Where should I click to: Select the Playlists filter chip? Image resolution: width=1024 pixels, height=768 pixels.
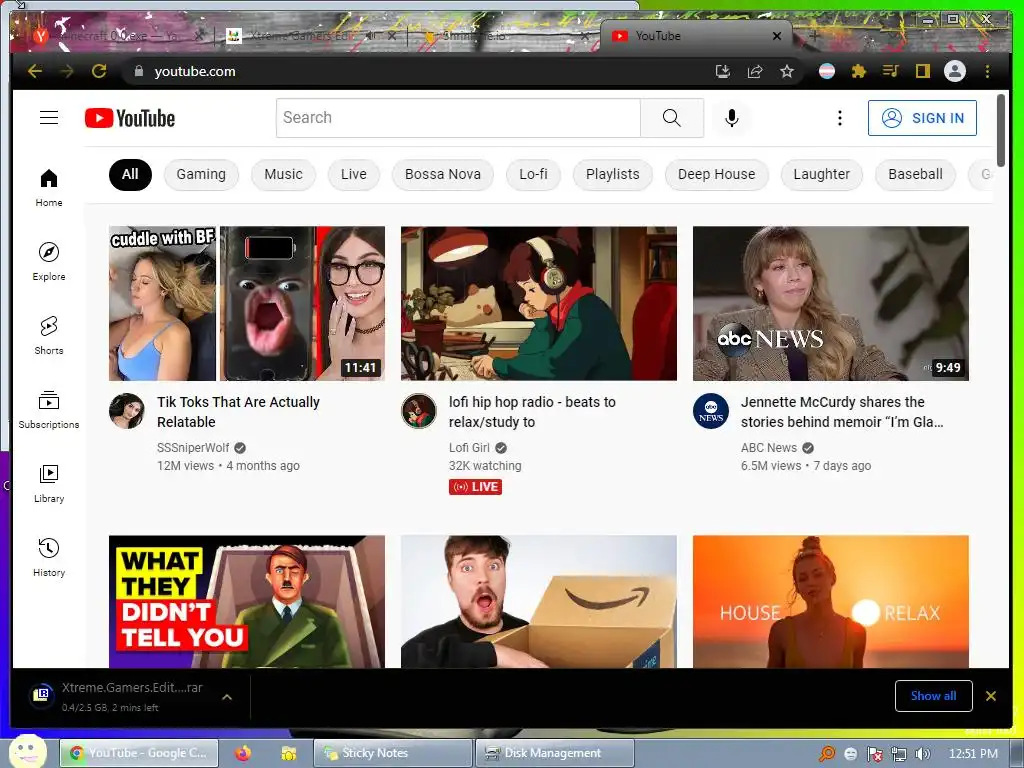pos(613,174)
